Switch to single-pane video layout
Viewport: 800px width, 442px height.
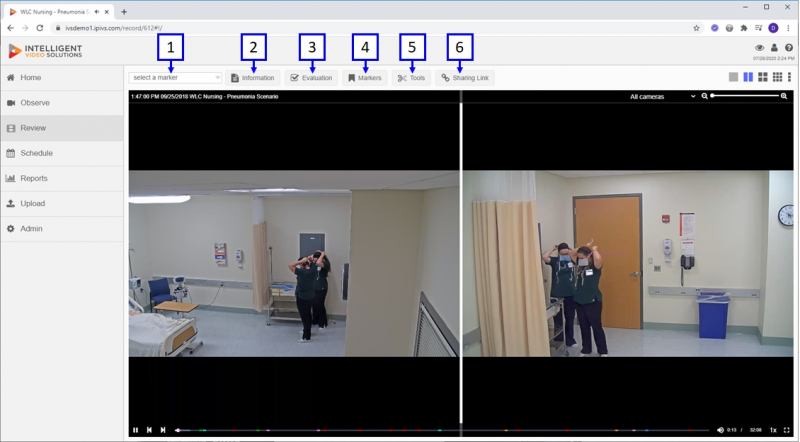coord(733,77)
